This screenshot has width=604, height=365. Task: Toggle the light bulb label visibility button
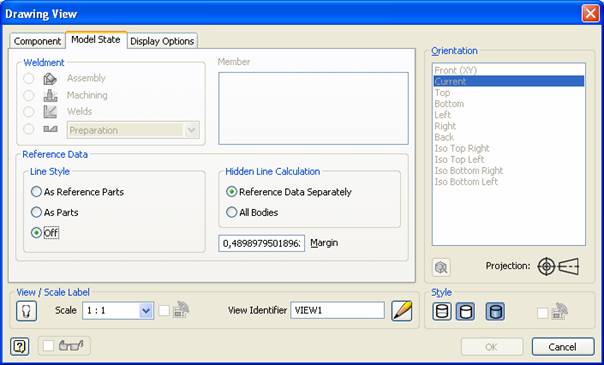[27, 311]
